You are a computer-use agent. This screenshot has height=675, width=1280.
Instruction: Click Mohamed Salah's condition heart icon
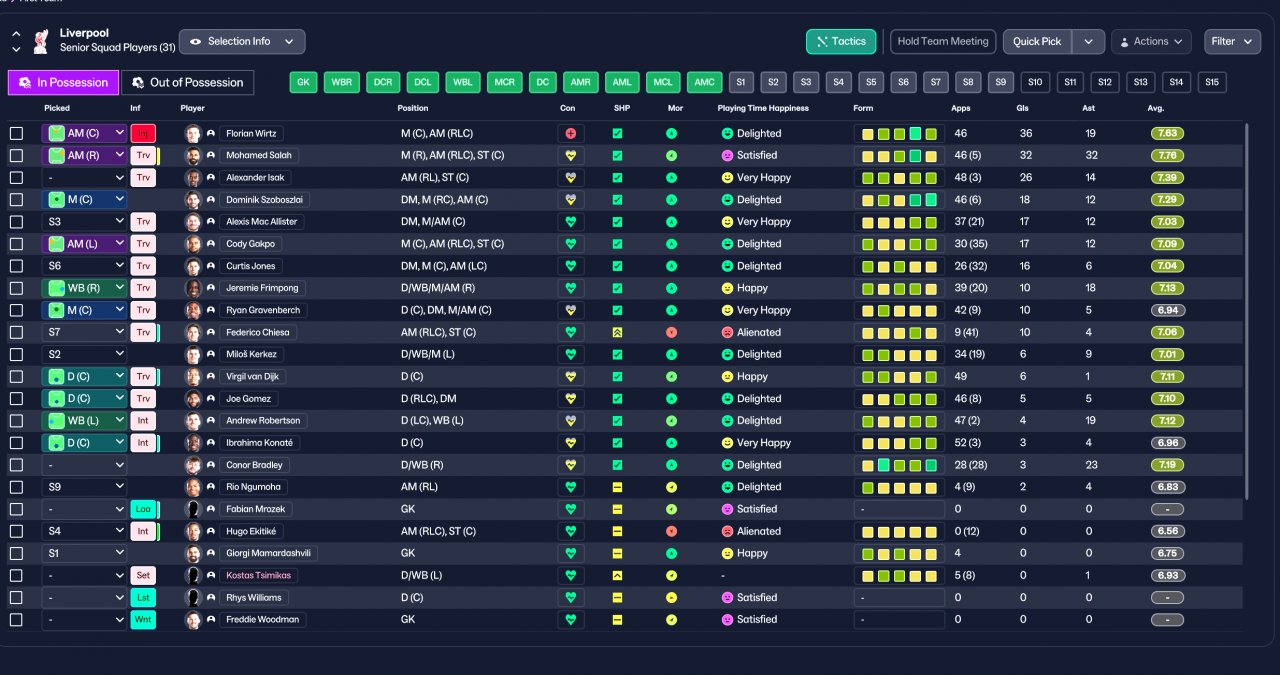coord(571,155)
